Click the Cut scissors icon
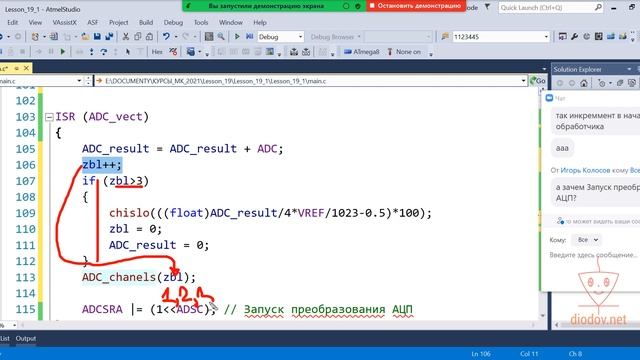640x360 pixels. point(126,37)
